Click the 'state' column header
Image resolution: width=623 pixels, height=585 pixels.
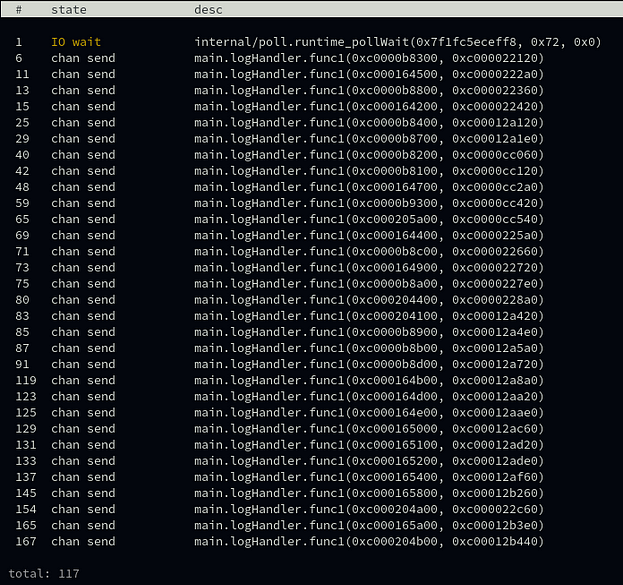coord(69,10)
